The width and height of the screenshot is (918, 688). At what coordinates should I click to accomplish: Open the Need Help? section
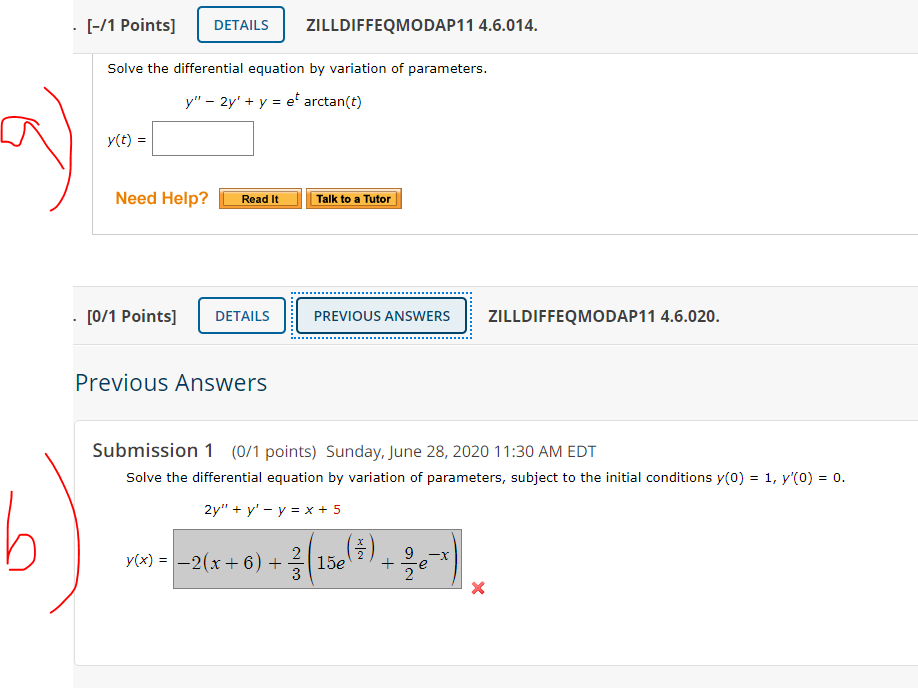161,198
